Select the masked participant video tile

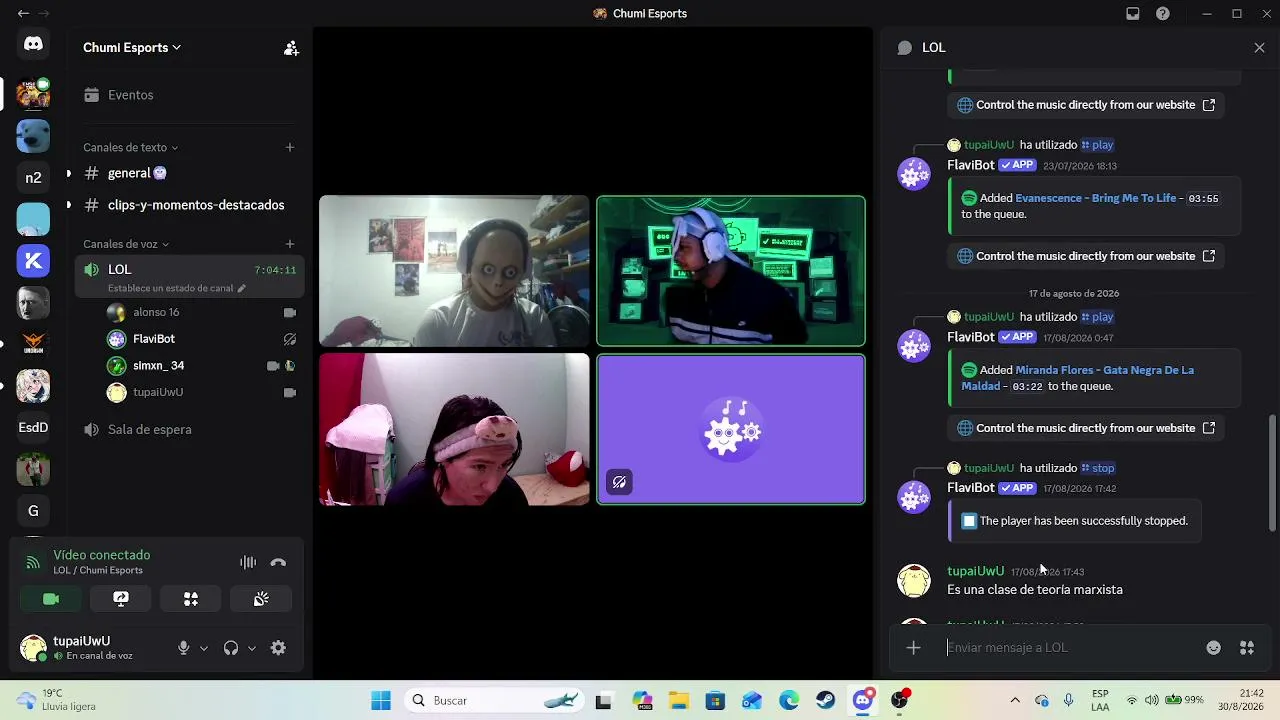coord(454,271)
